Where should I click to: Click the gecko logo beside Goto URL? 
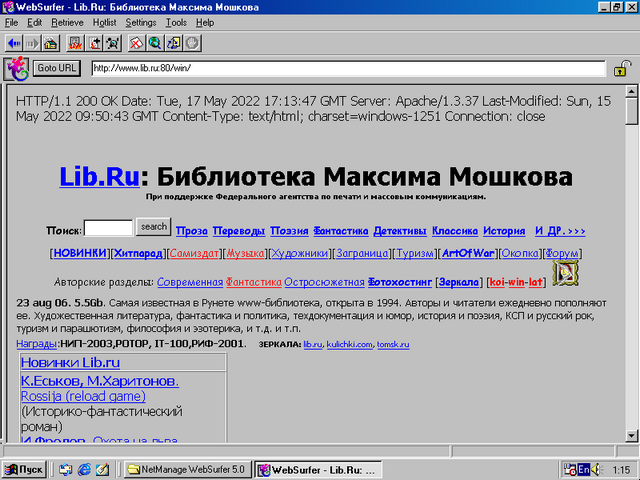pyautogui.click(x=16, y=69)
